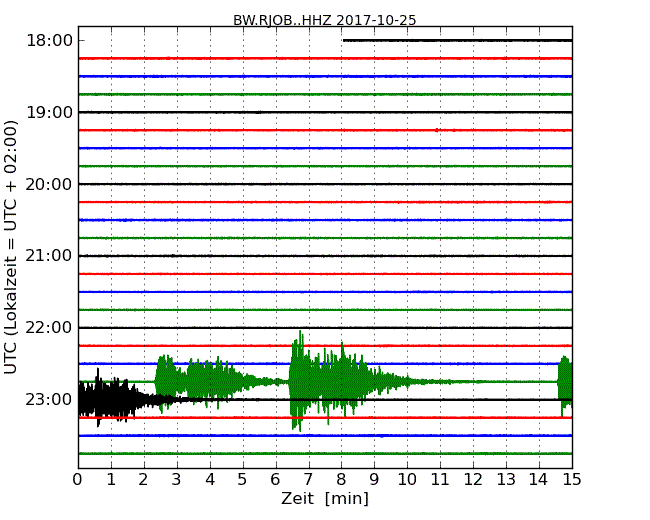650x520 pixels.
Task: Click the x-axis tick label 5
Action: pos(243,480)
